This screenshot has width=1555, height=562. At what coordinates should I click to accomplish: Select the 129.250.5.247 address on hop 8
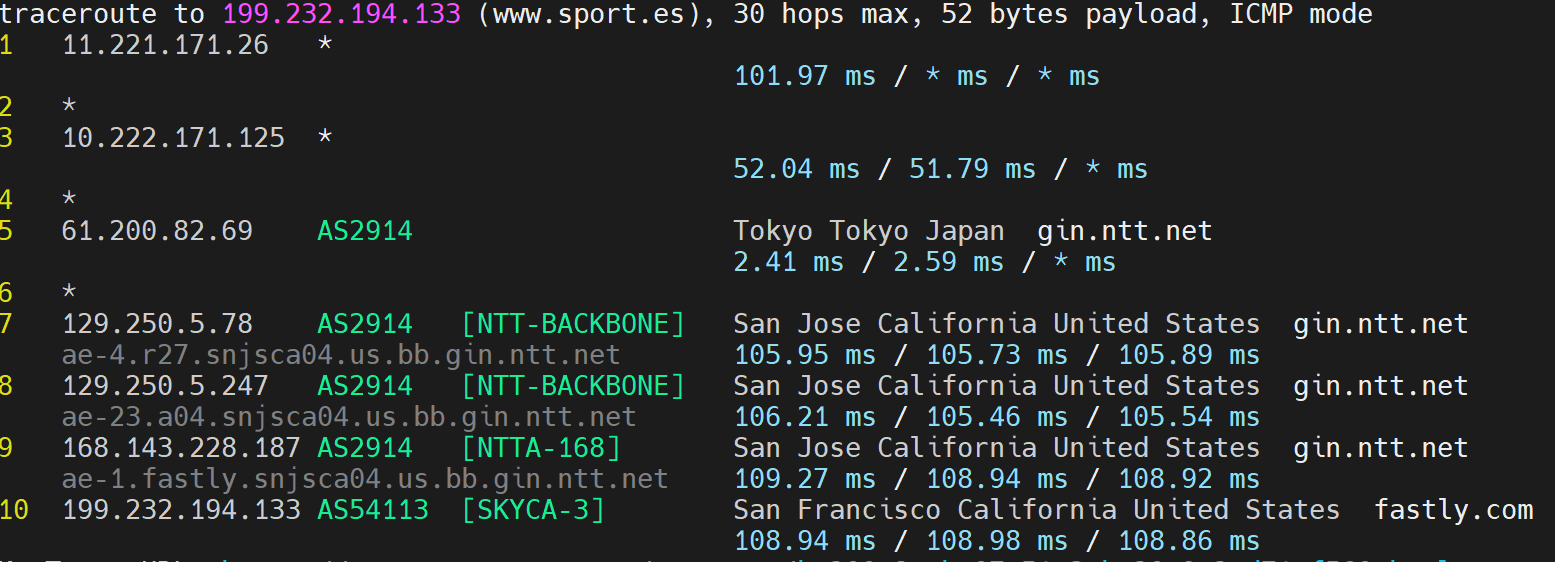tap(165, 386)
